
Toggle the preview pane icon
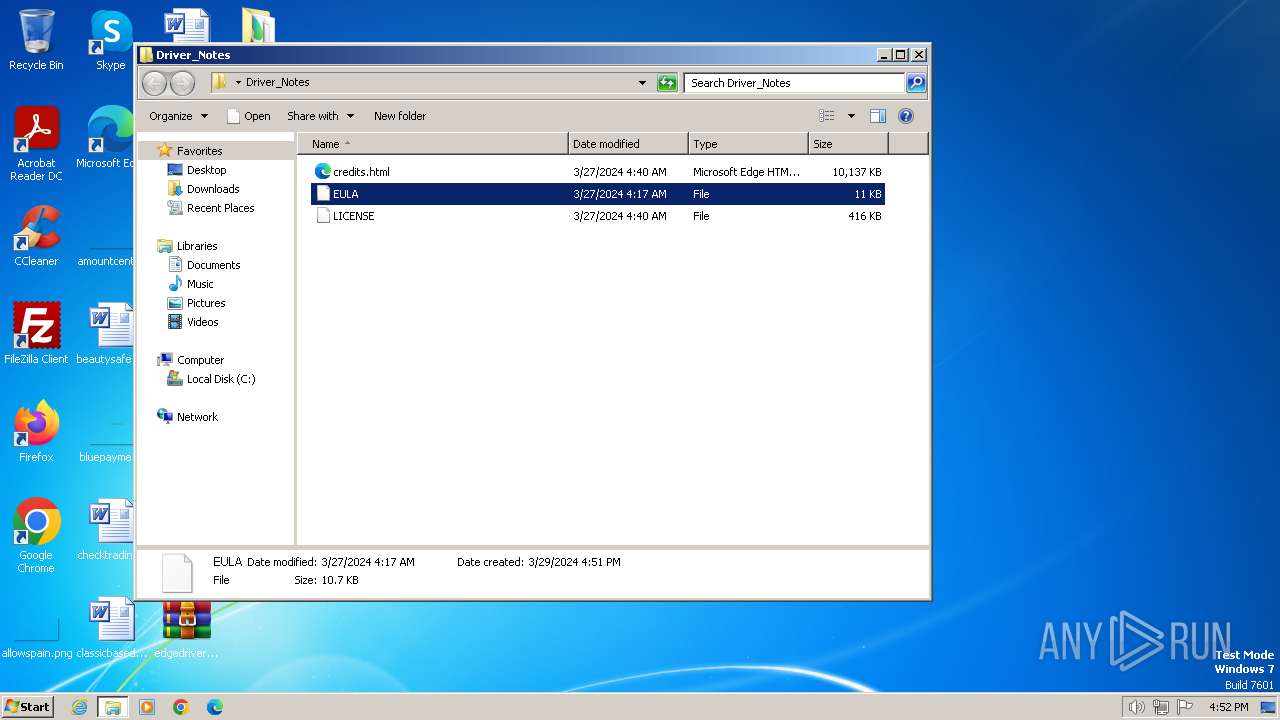(x=877, y=116)
